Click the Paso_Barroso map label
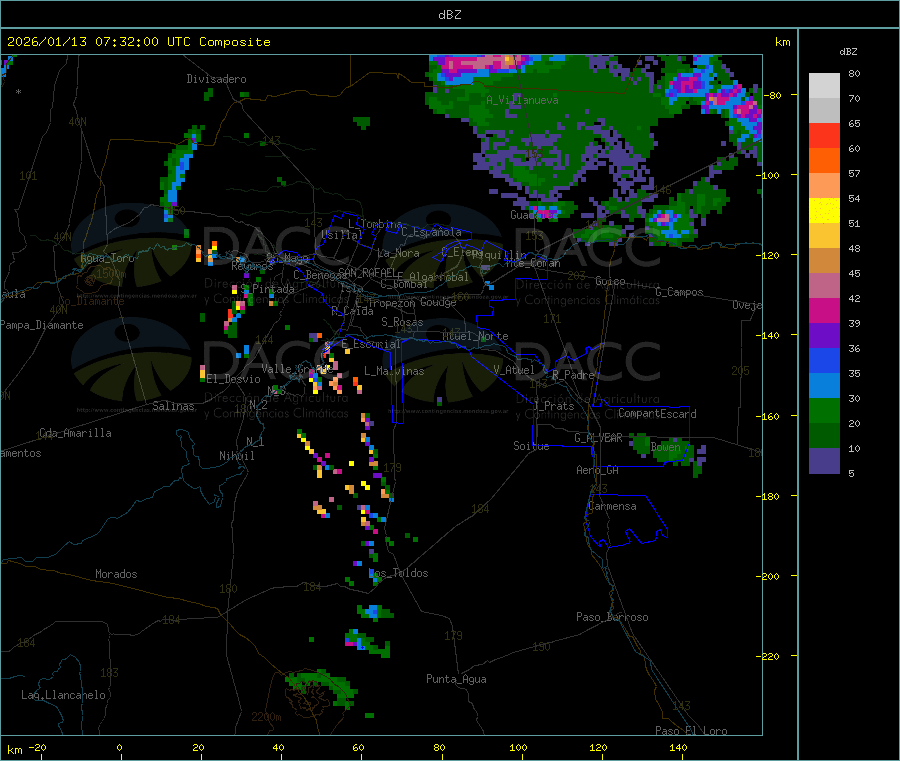Image resolution: width=900 pixels, height=761 pixels. point(612,617)
